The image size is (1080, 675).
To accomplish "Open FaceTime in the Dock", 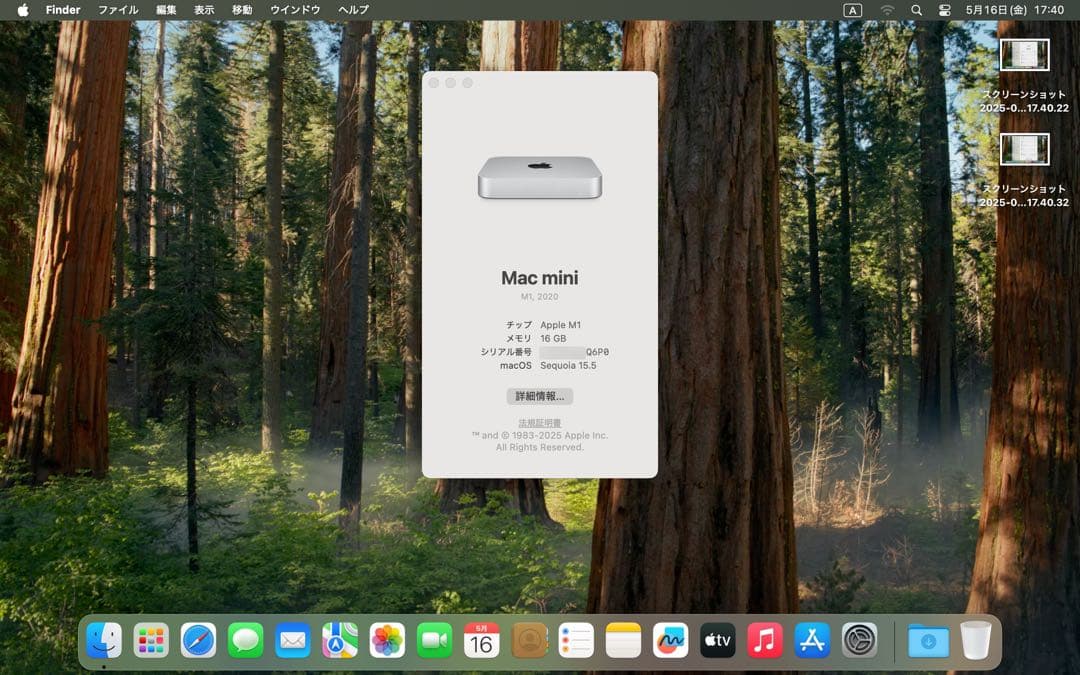I will 435,640.
